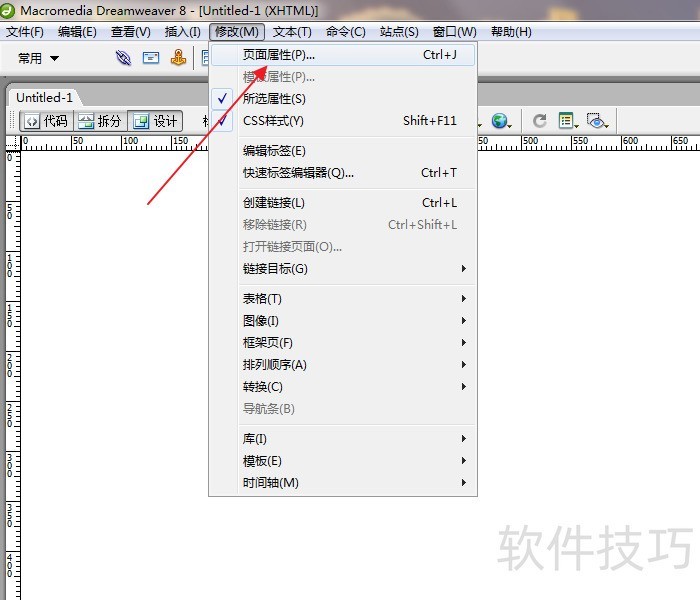Close the 修改(M) menu via its title
Screen dimensions: 700x600
pos(237,32)
